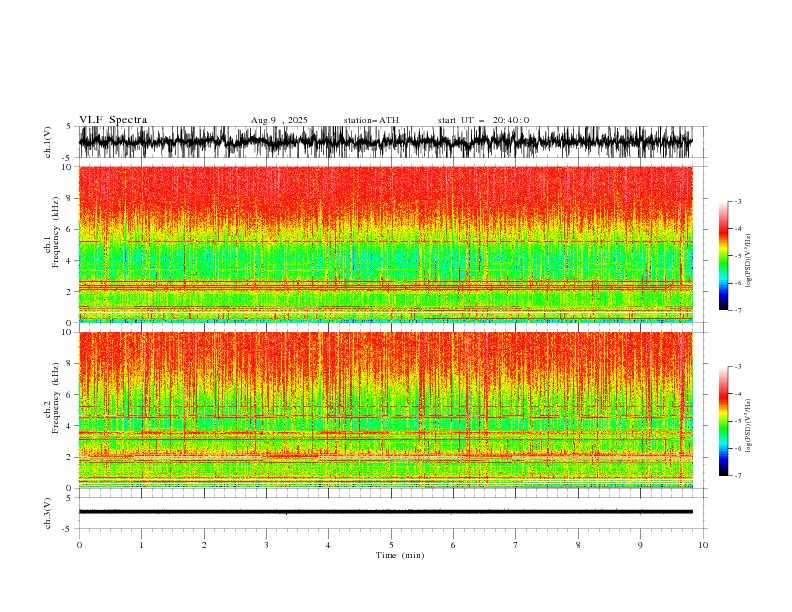Click the 'station=ATH' label
The width and height of the screenshot is (792, 612).
371,120
